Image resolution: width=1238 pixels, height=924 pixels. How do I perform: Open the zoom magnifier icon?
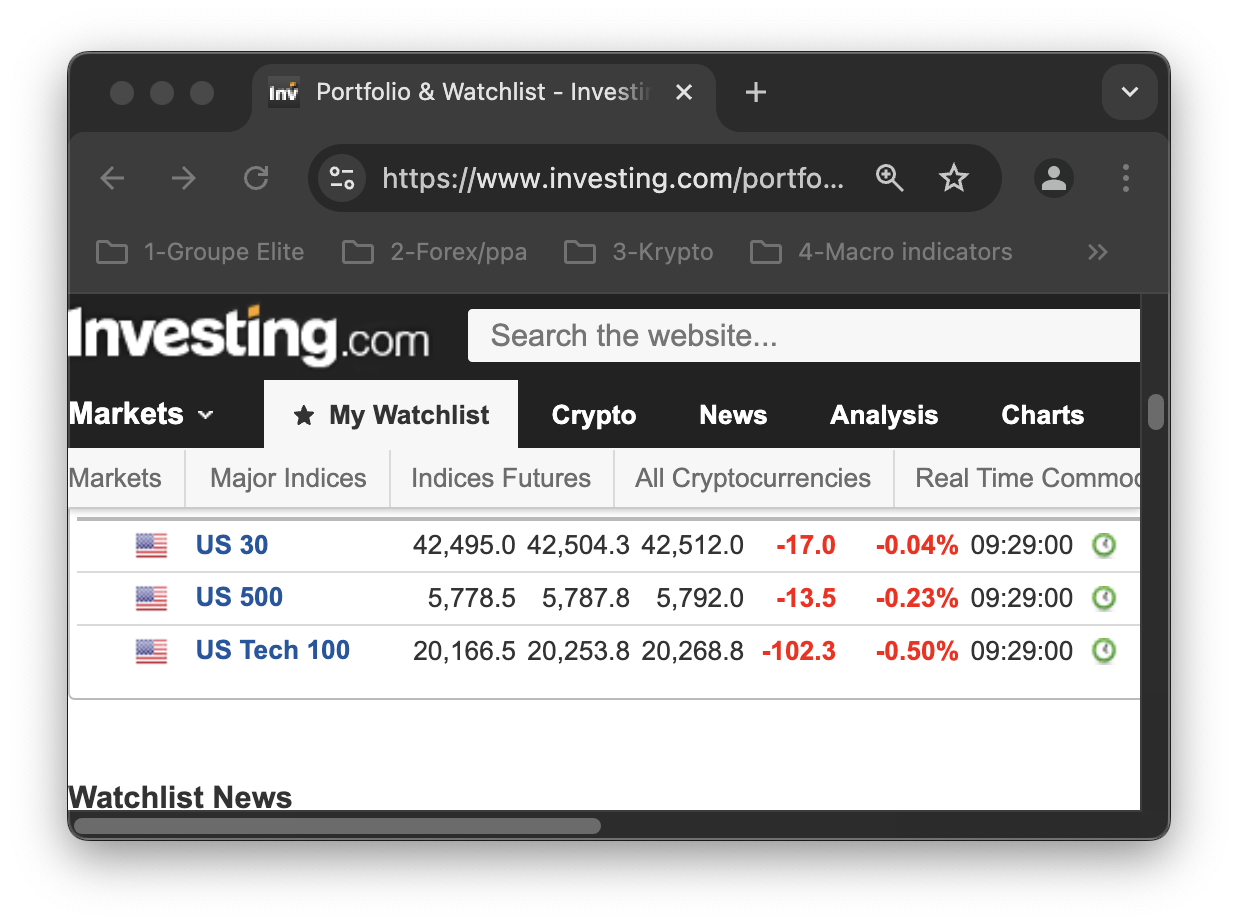tap(889, 179)
